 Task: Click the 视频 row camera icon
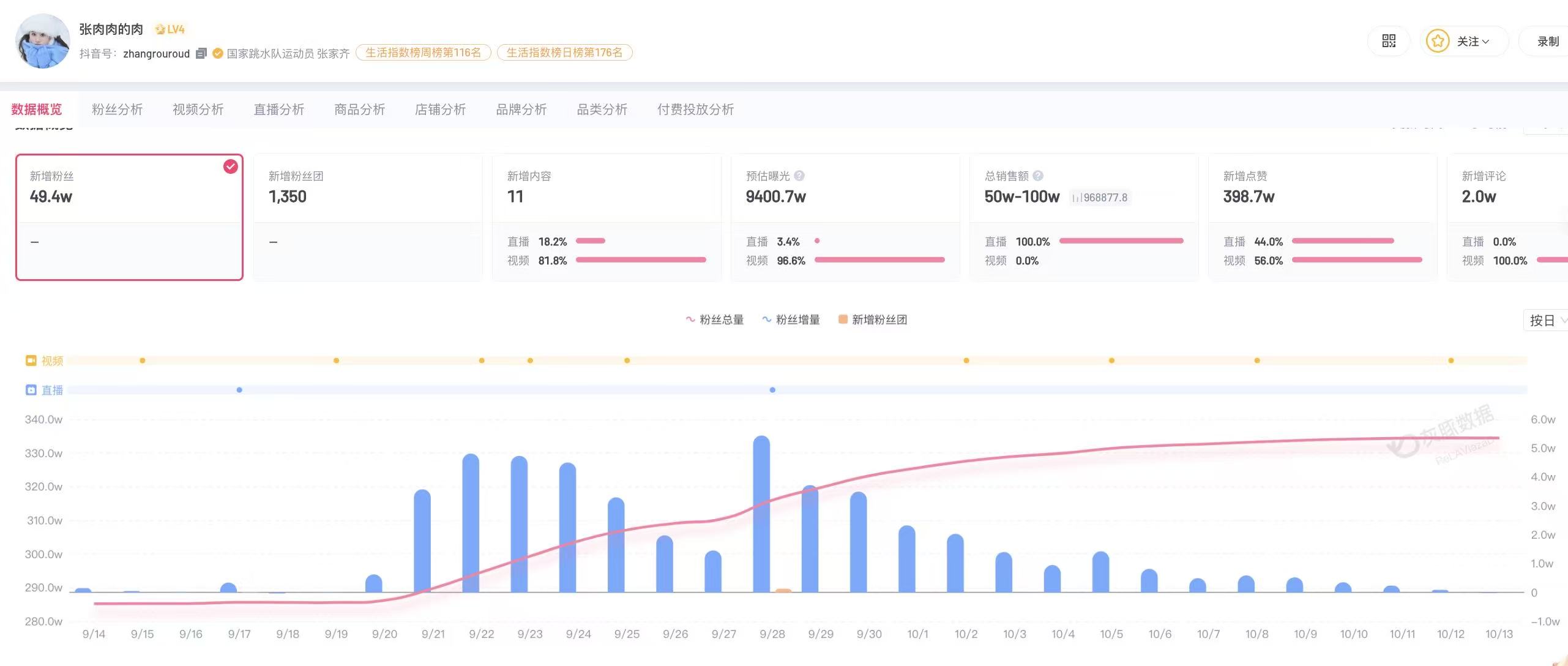point(31,361)
